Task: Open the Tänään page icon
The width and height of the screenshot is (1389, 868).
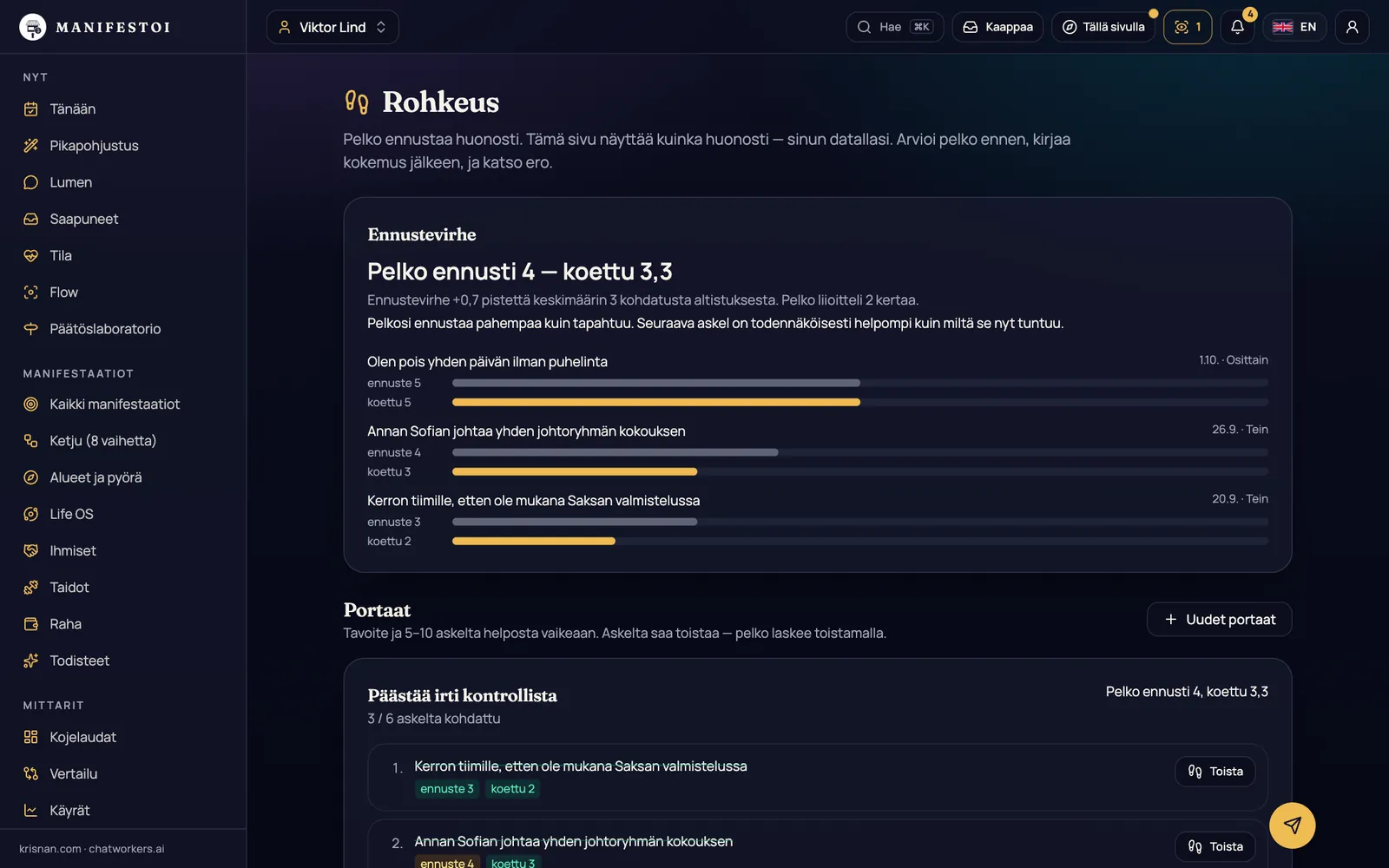Action: (31, 109)
